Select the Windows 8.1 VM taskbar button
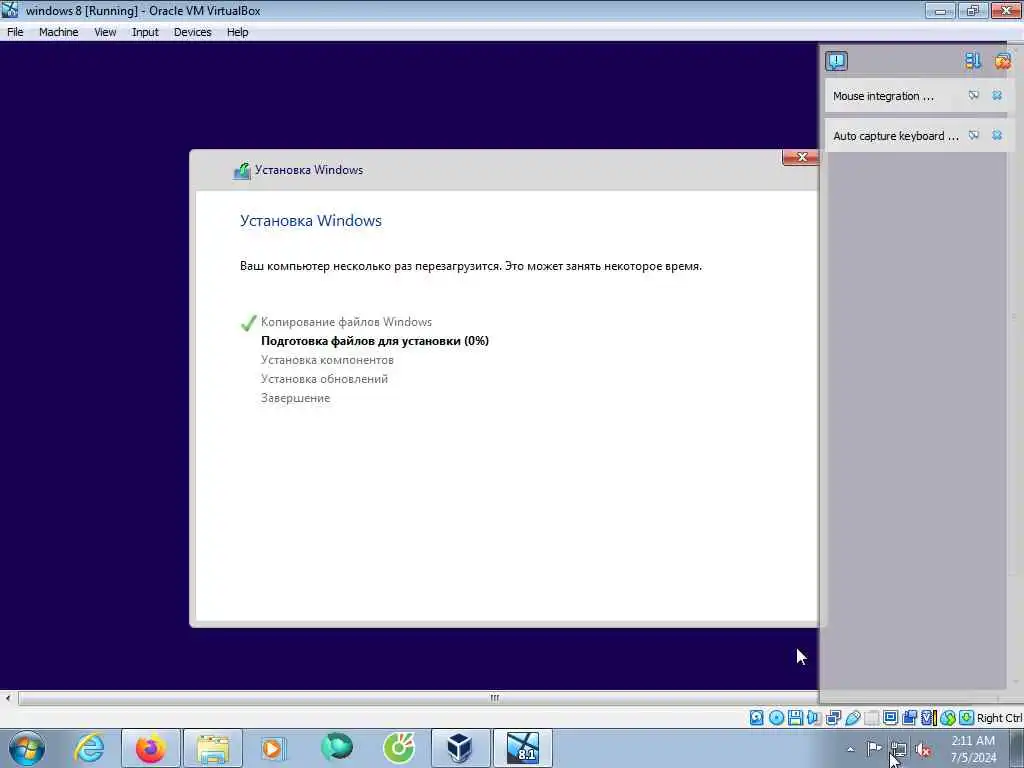This screenshot has width=1024, height=768. pos(523,748)
